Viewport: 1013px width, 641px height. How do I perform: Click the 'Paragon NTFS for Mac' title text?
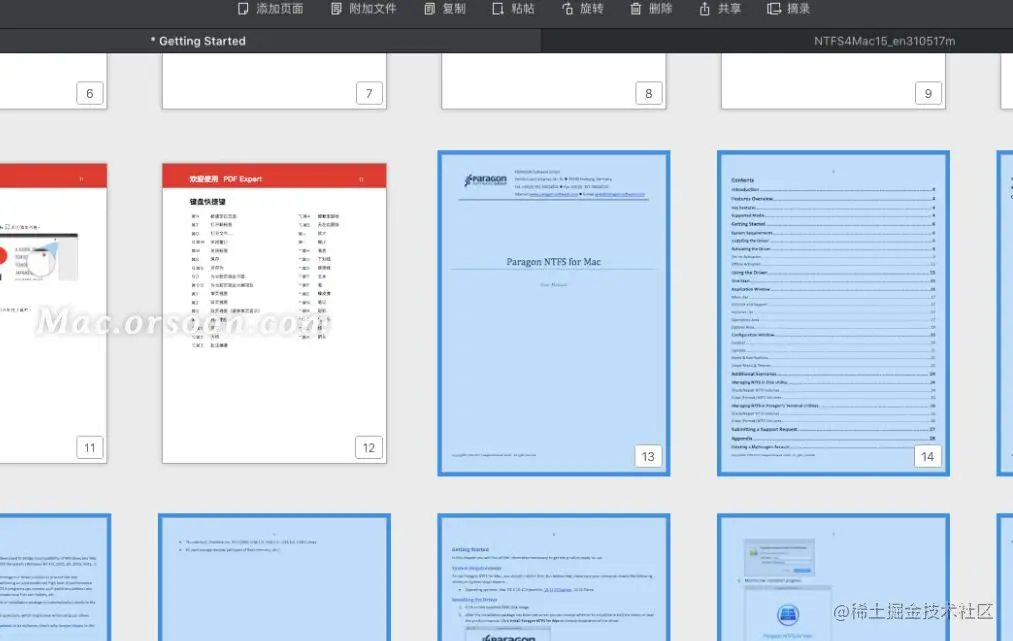(554, 262)
